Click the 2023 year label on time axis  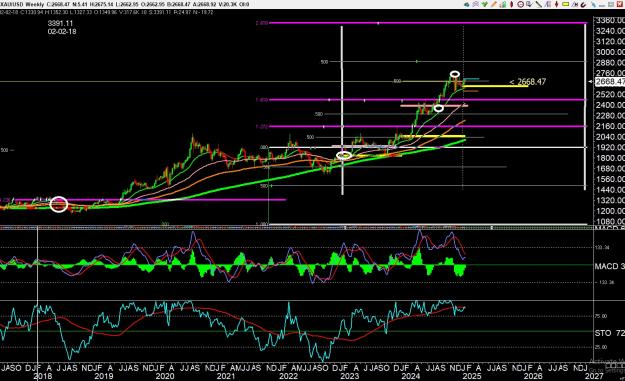(x=350, y=376)
